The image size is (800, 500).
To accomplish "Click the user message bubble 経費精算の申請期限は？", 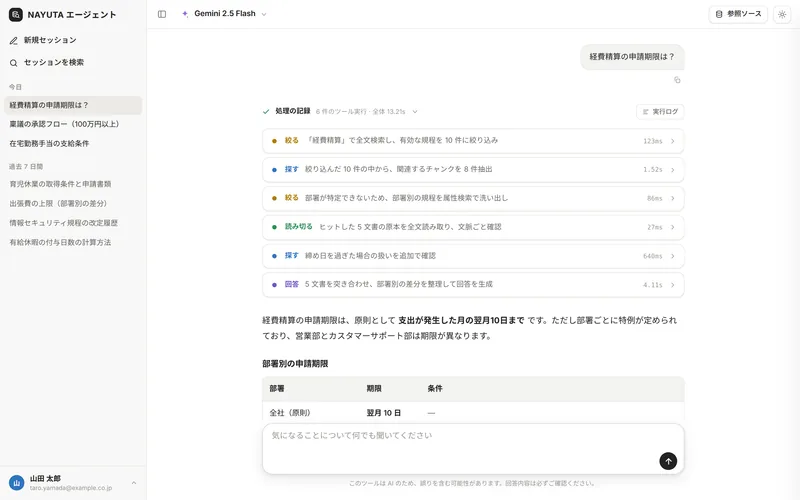I will (x=632, y=57).
